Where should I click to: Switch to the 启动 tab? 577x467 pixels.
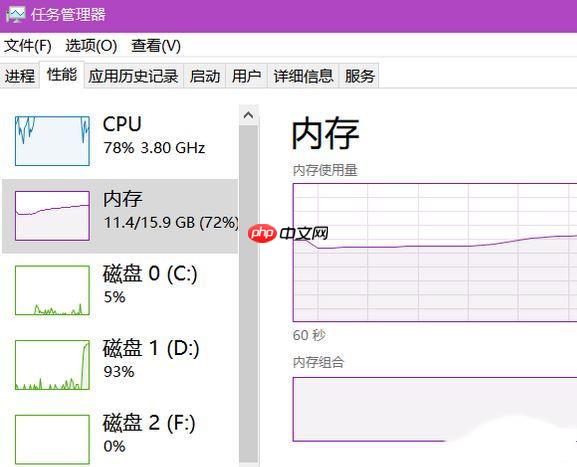click(205, 76)
